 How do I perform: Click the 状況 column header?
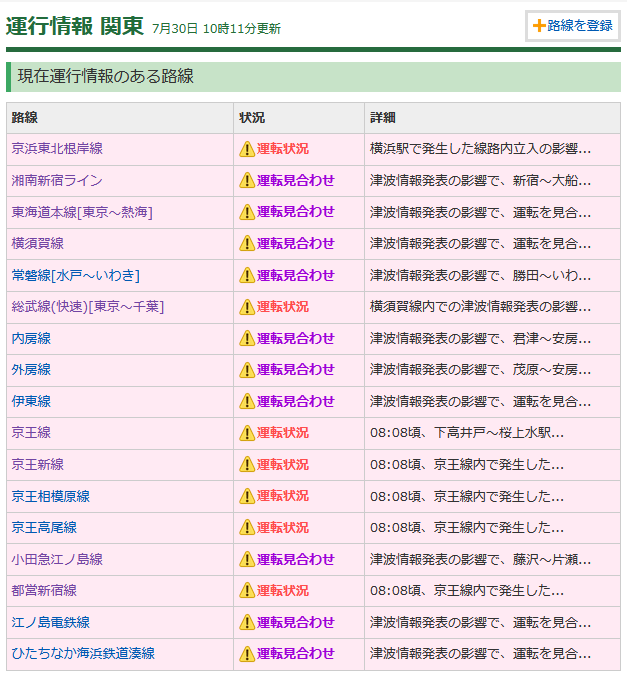click(252, 117)
